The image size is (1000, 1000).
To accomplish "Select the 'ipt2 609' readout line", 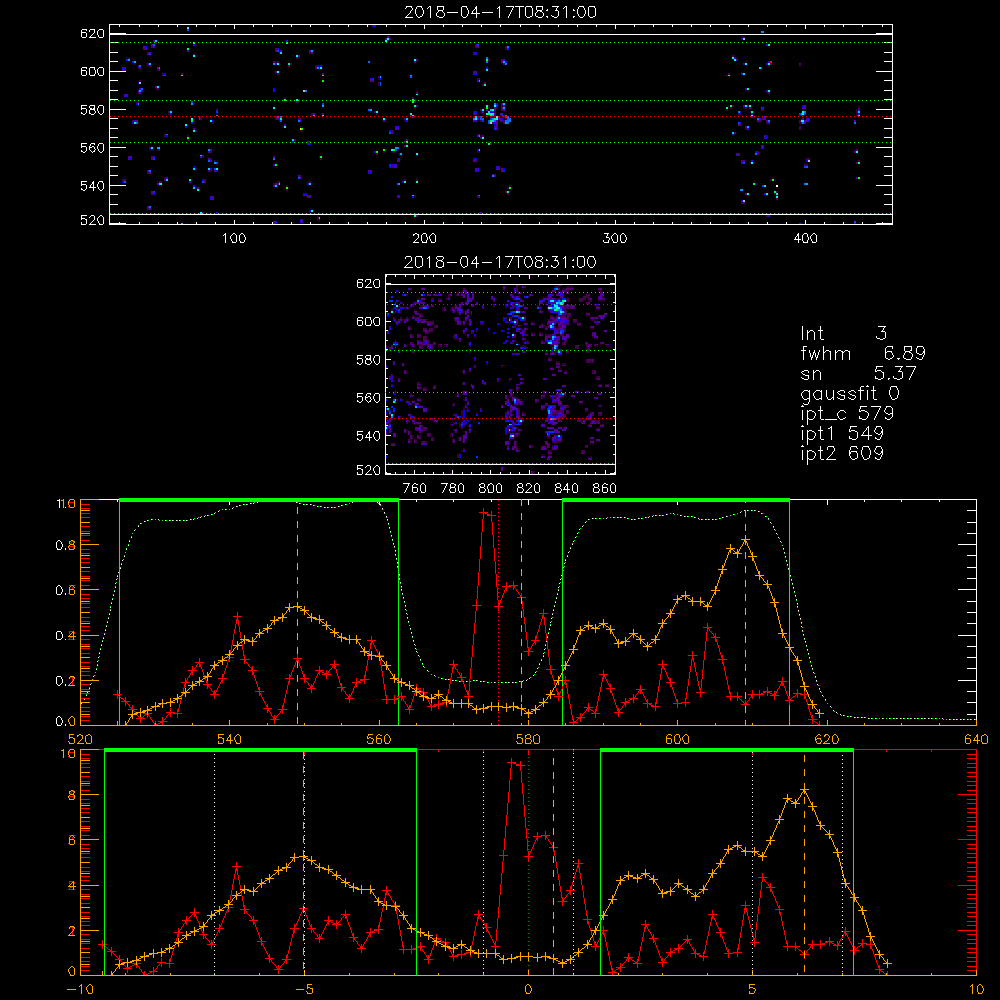I will [x=842, y=453].
